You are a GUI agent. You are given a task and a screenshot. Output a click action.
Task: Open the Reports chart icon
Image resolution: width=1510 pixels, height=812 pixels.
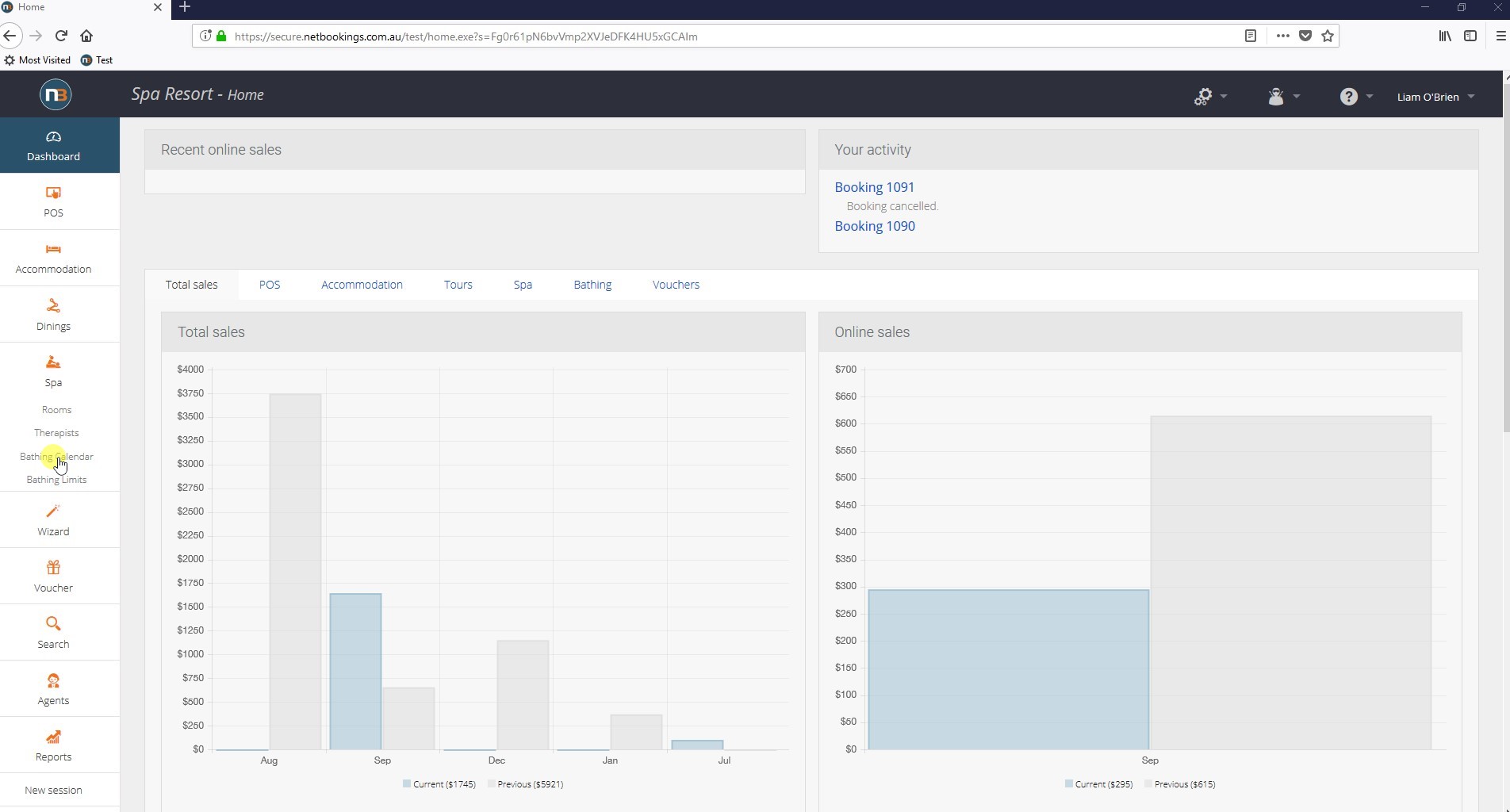tap(53, 737)
